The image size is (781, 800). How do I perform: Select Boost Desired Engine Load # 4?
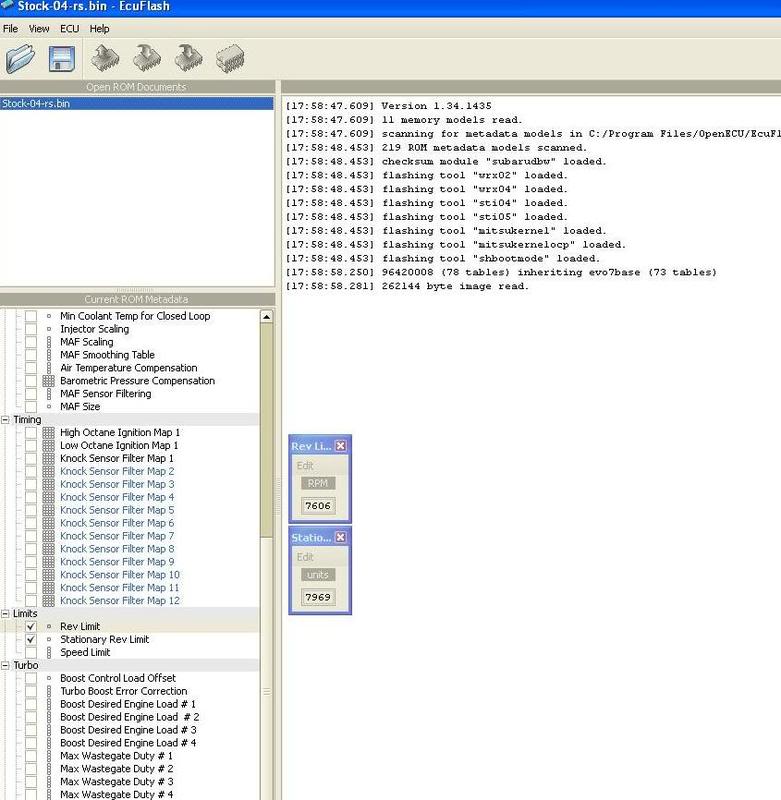(x=128, y=743)
